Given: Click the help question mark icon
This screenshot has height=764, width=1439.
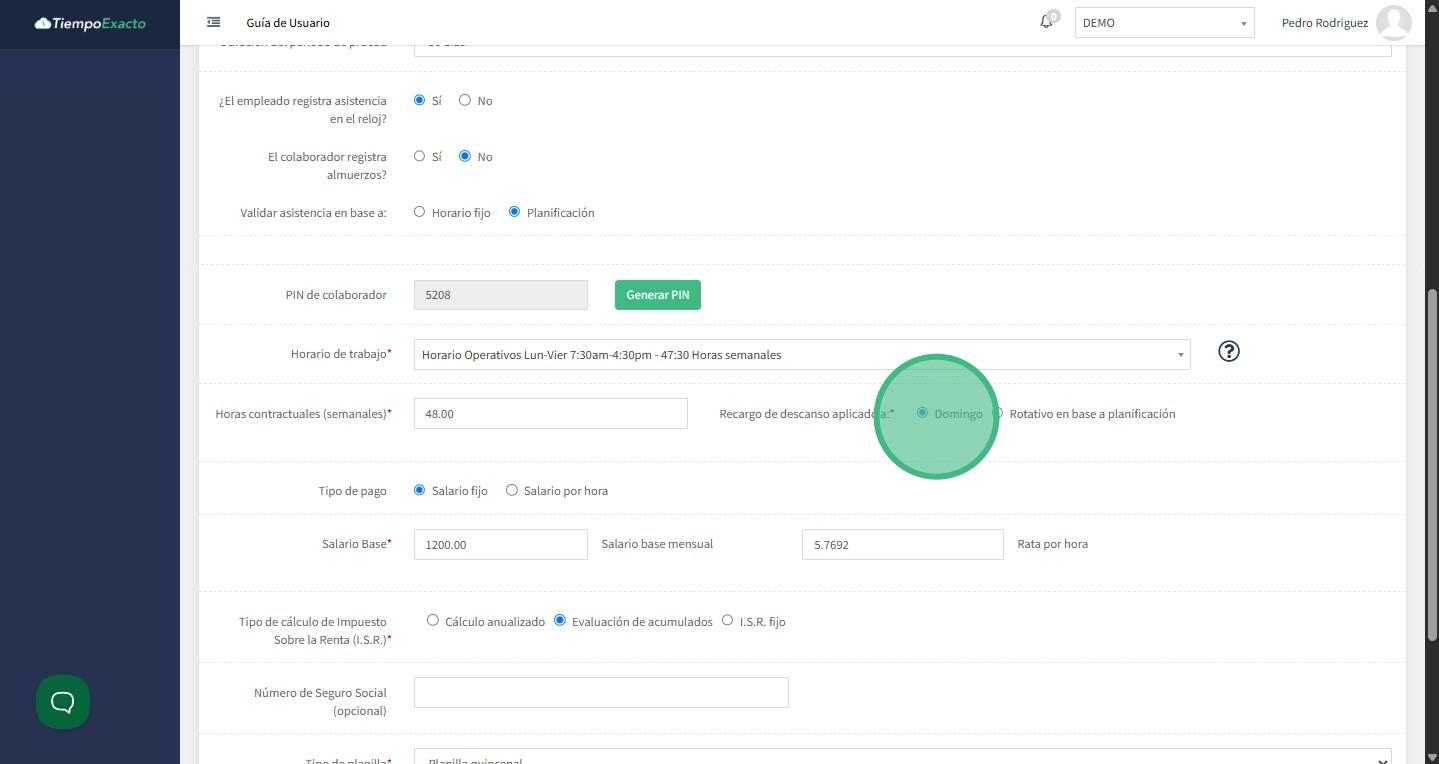Looking at the screenshot, I should (x=1228, y=351).
